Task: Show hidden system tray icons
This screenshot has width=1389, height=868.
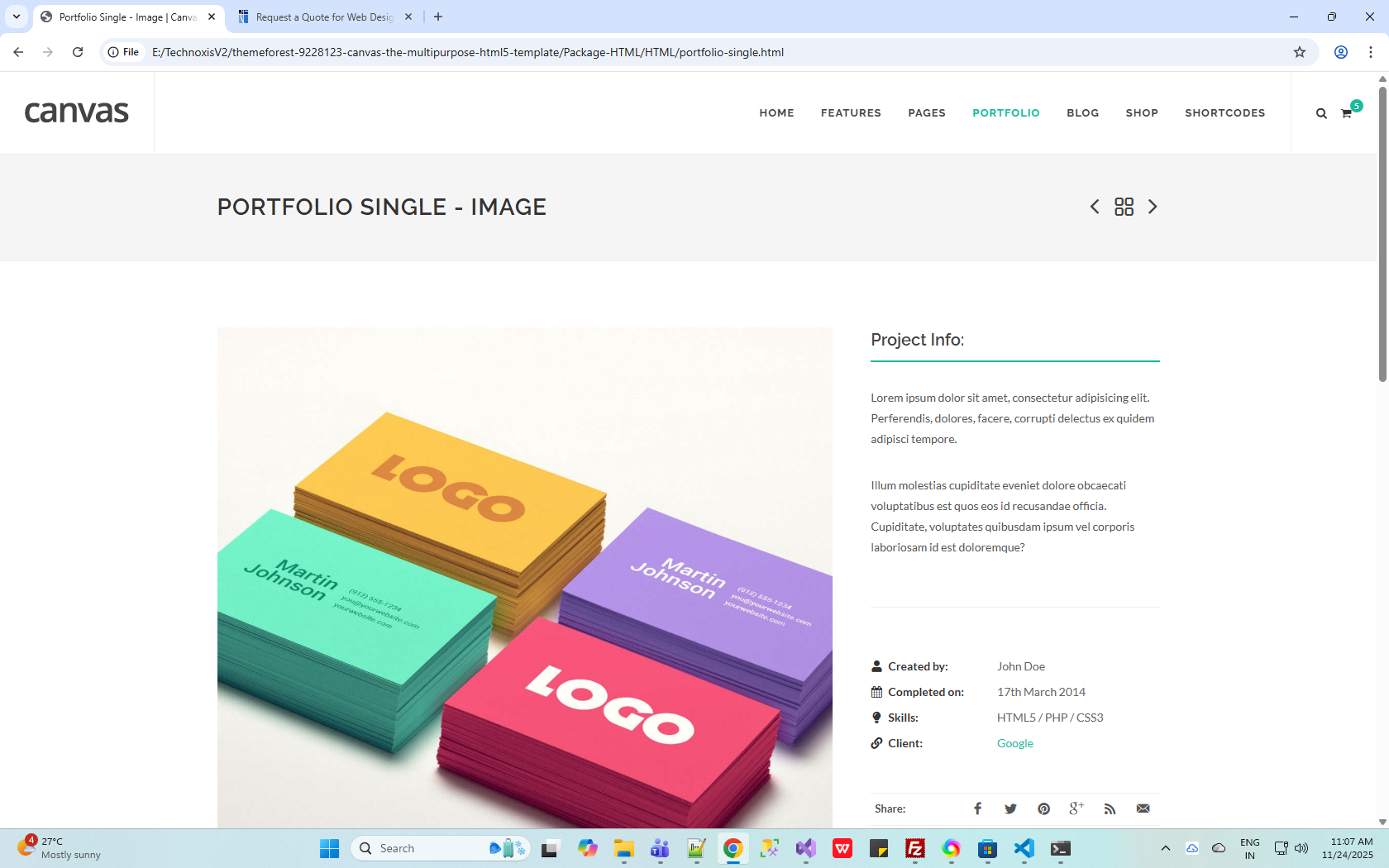Action: click(1165, 848)
